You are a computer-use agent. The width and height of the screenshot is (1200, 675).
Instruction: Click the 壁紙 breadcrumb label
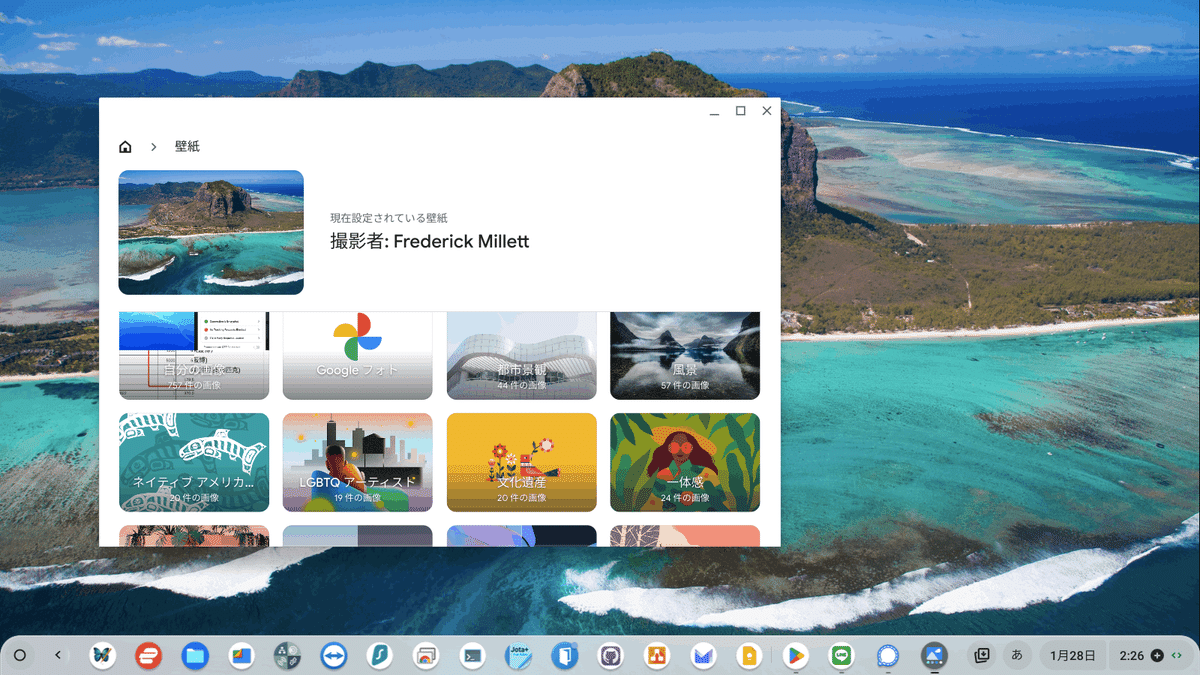point(187,147)
